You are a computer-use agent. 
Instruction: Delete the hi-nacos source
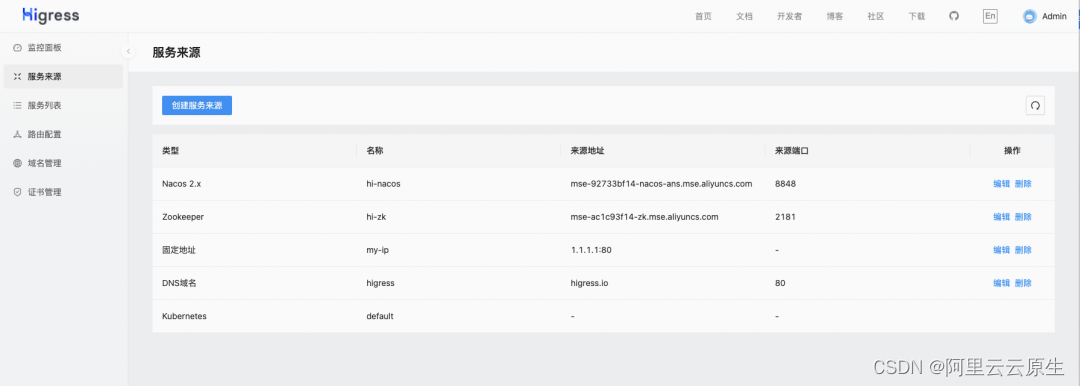point(1024,184)
